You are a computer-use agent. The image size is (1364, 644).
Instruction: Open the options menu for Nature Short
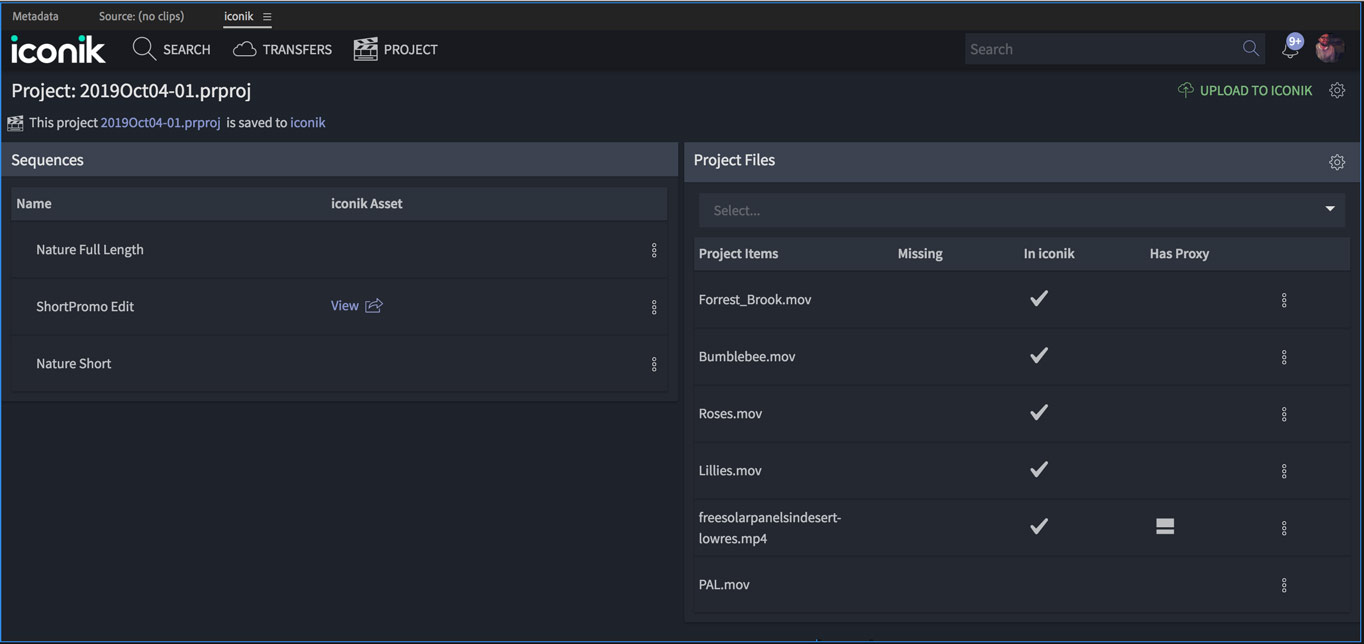click(x=655, y=364)
